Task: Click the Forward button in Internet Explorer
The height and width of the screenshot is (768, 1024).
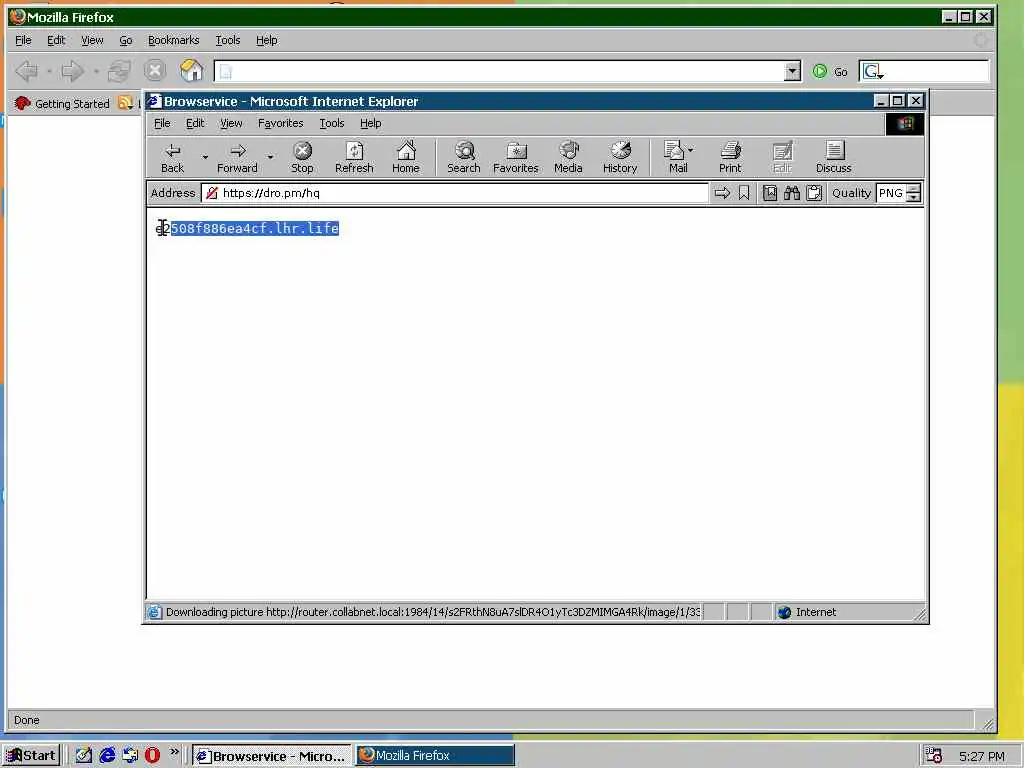Action: pos(237,158)
